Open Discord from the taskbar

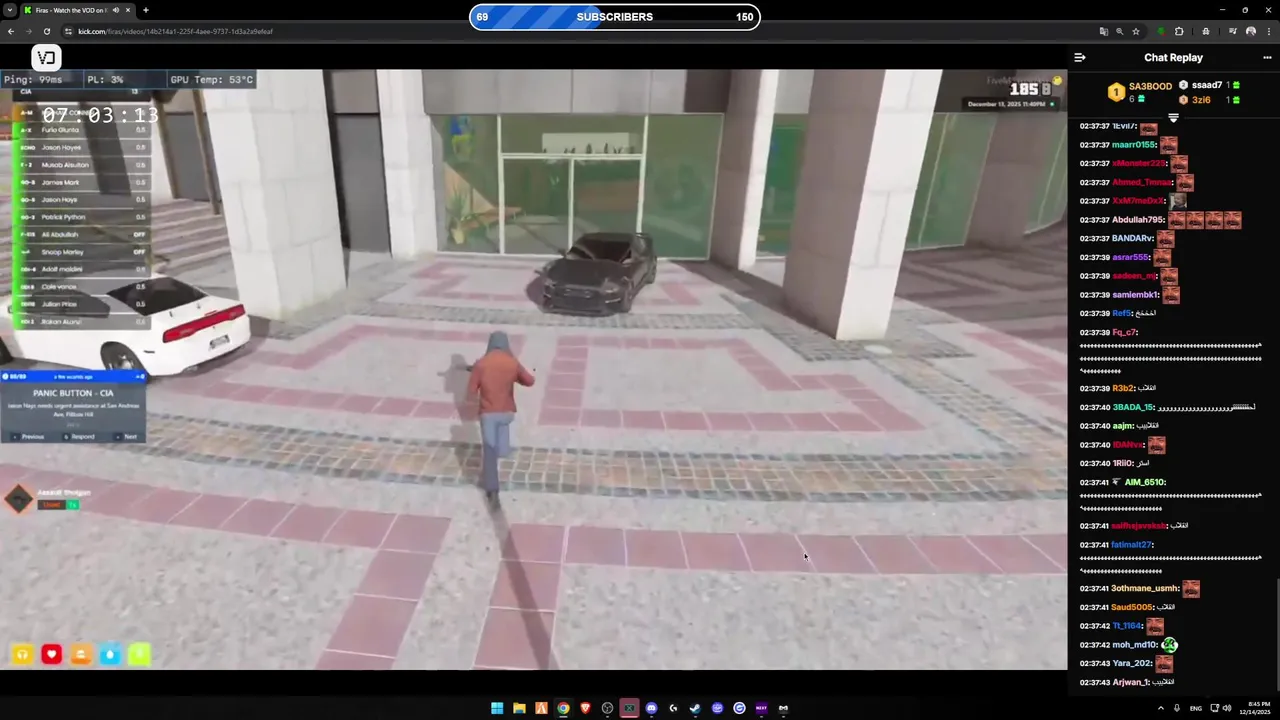pyautogui.click(x=651, y=708)
